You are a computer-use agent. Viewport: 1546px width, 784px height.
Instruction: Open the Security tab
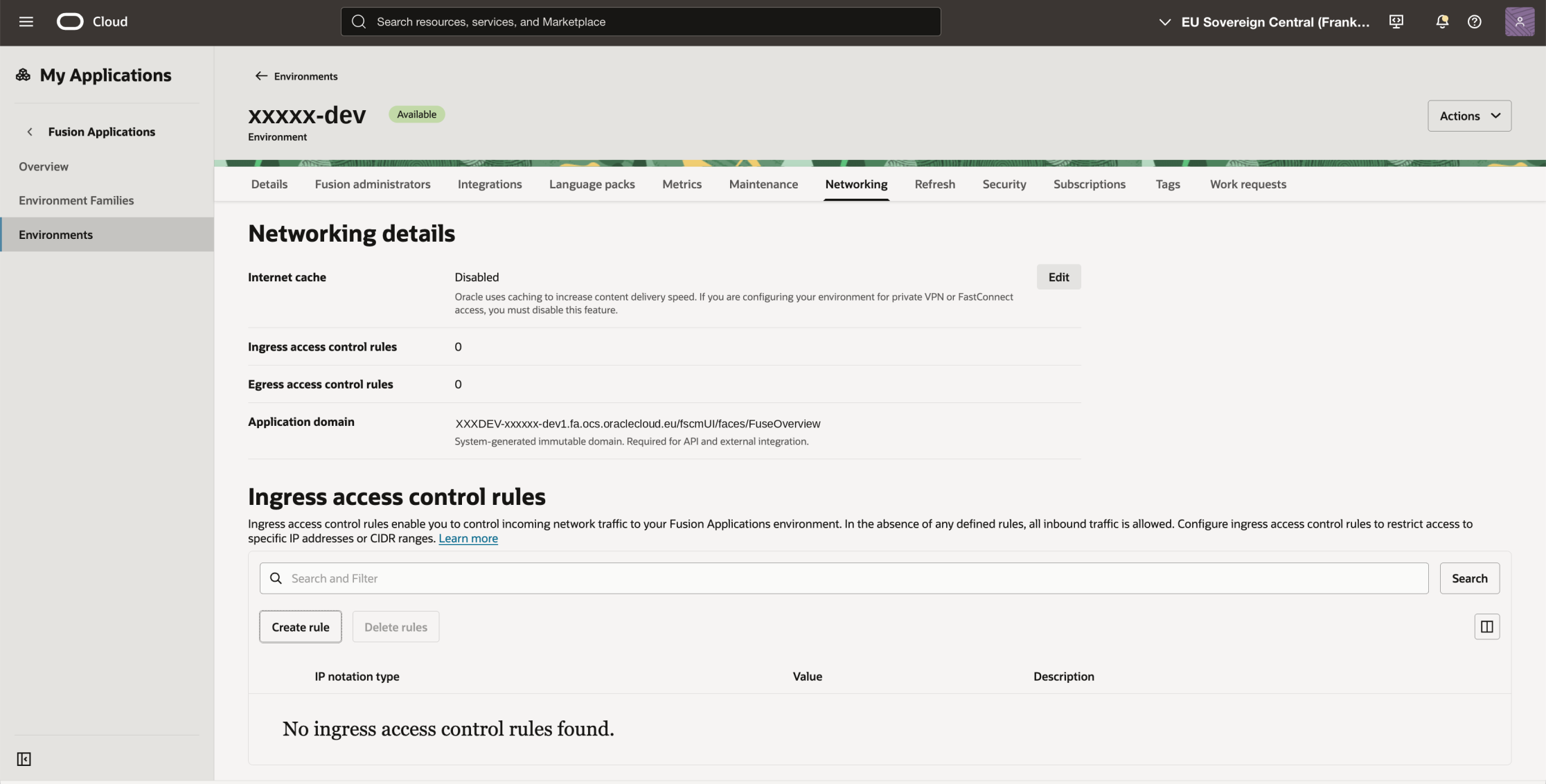click(x=1004, y=184)
